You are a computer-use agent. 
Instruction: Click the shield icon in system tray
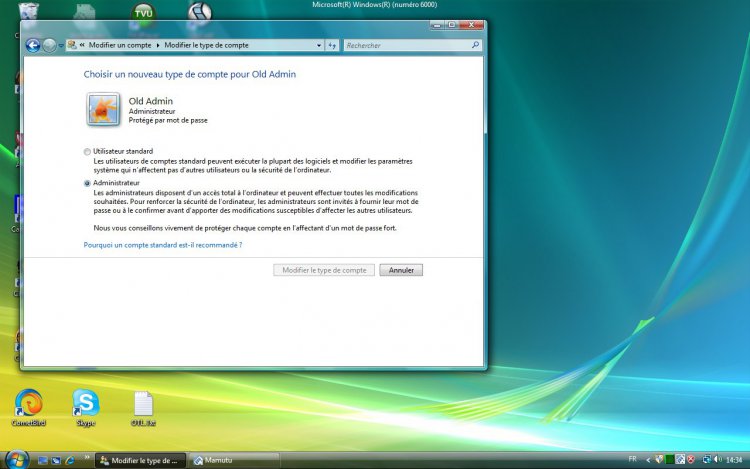click(659, 459)
